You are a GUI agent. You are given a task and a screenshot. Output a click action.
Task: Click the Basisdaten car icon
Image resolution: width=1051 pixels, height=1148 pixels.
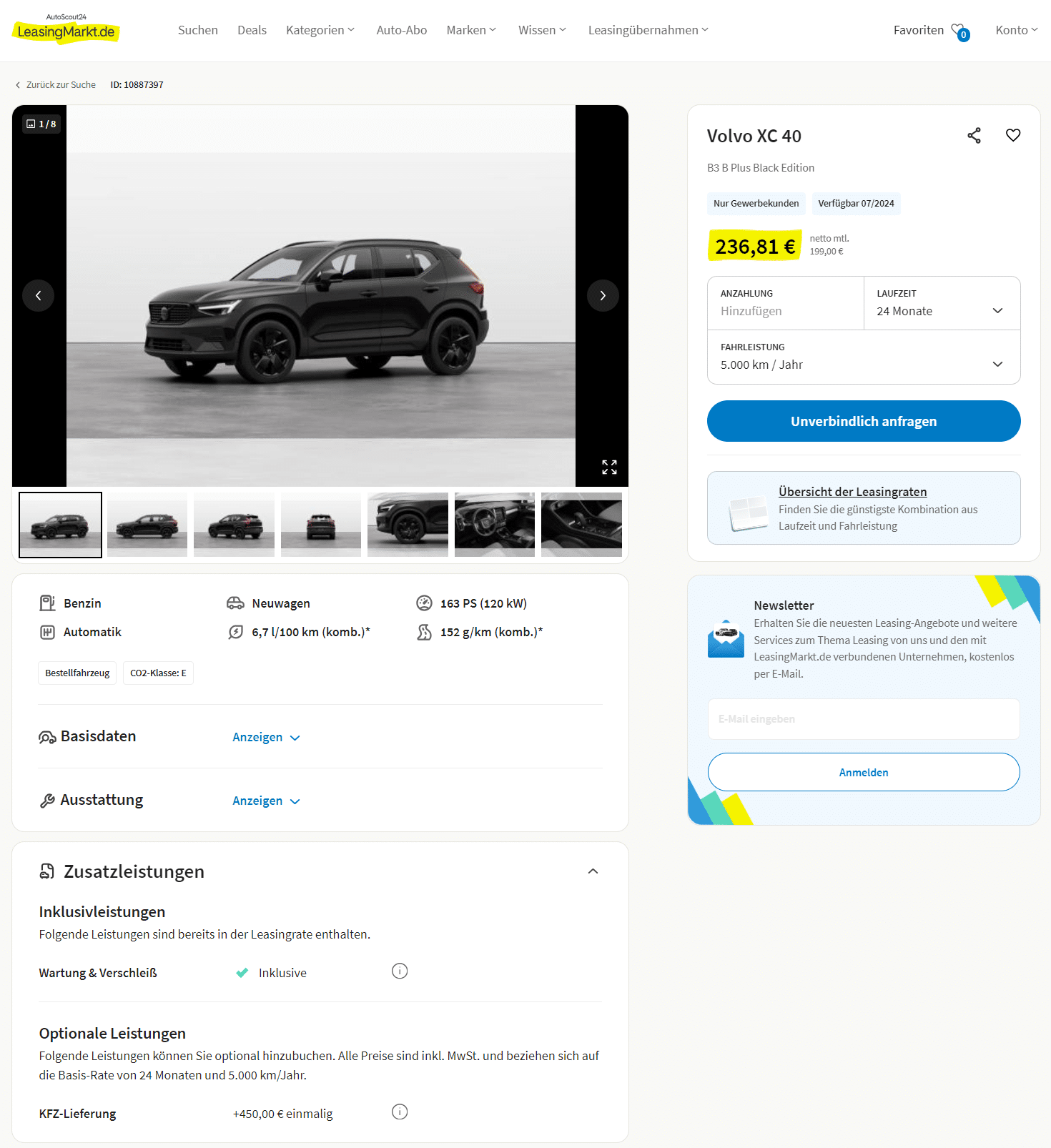(x=47, y=737)
